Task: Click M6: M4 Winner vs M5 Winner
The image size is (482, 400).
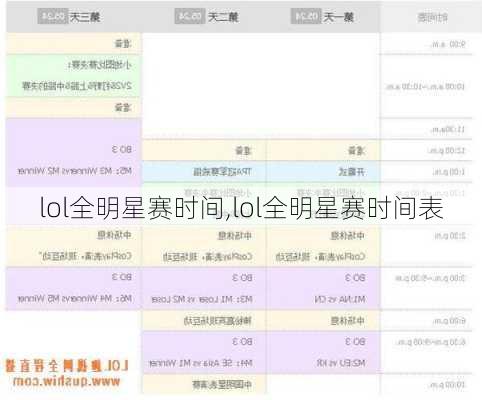Action: [75, 299]
